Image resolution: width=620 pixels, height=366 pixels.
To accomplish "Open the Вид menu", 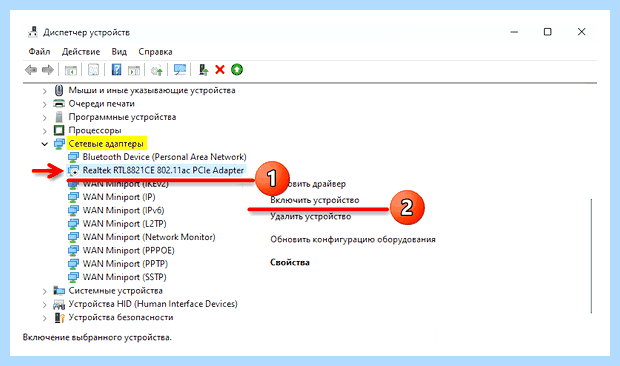I will pos(119,52).
